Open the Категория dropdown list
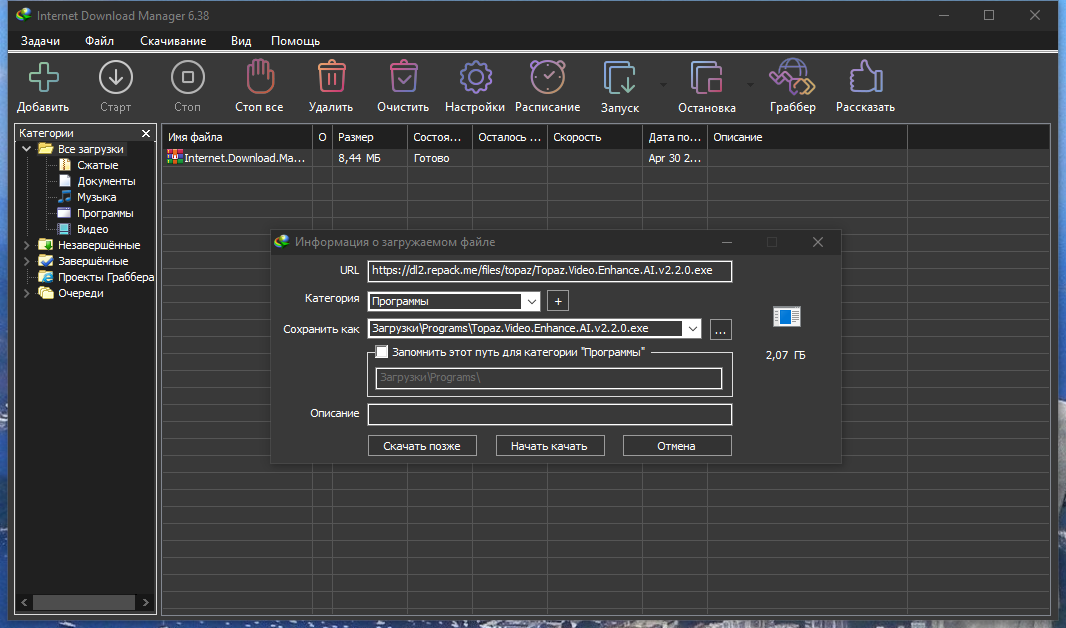The height and width of the screenshot is (628, 1066). coord(530,301)
